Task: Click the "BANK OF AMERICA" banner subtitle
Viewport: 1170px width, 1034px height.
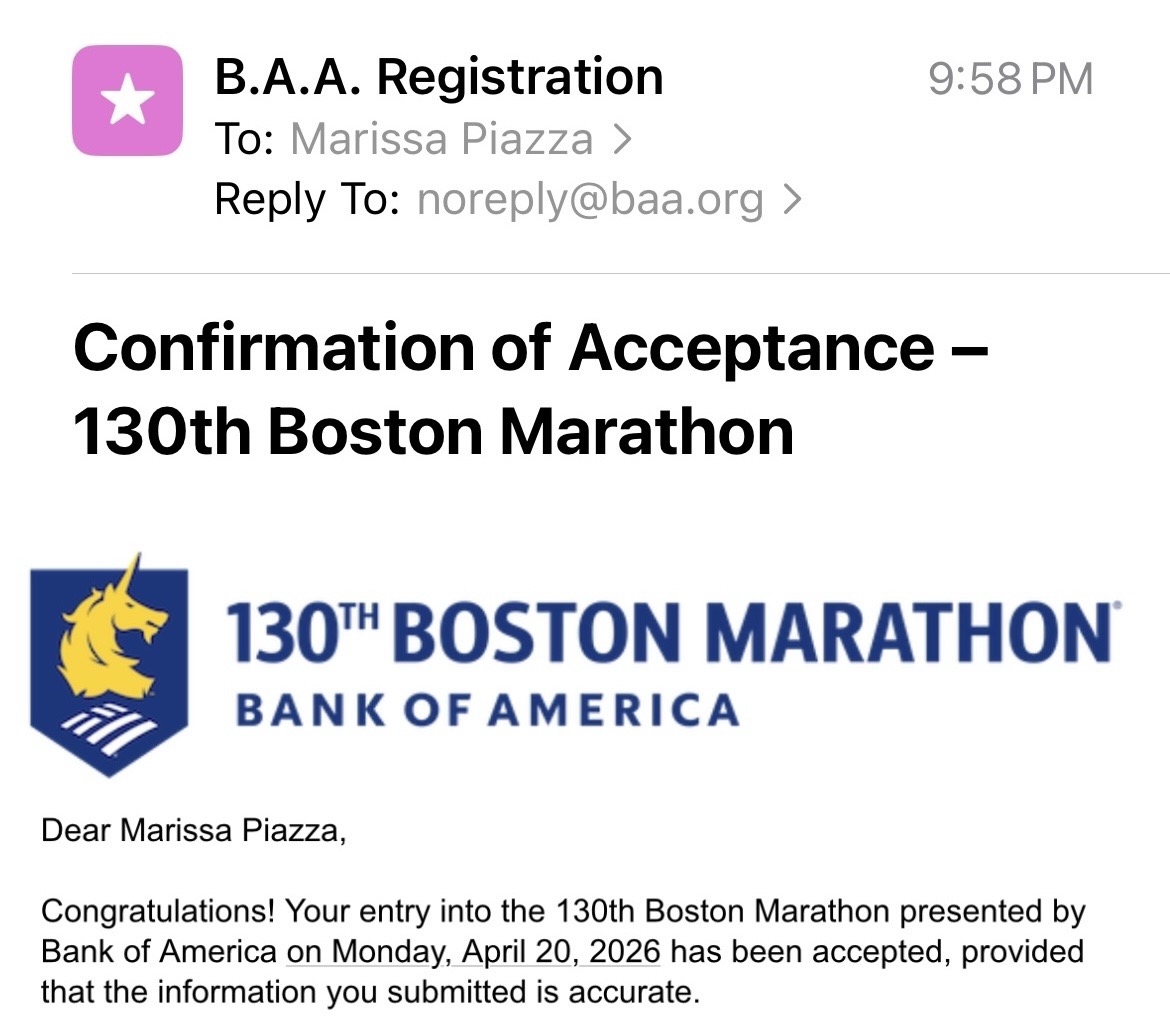Action: (486, 710)
